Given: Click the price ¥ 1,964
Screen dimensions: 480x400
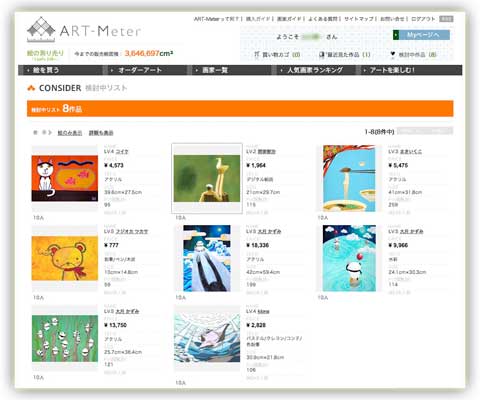Looking at the screenshot, I should (256, 165).
